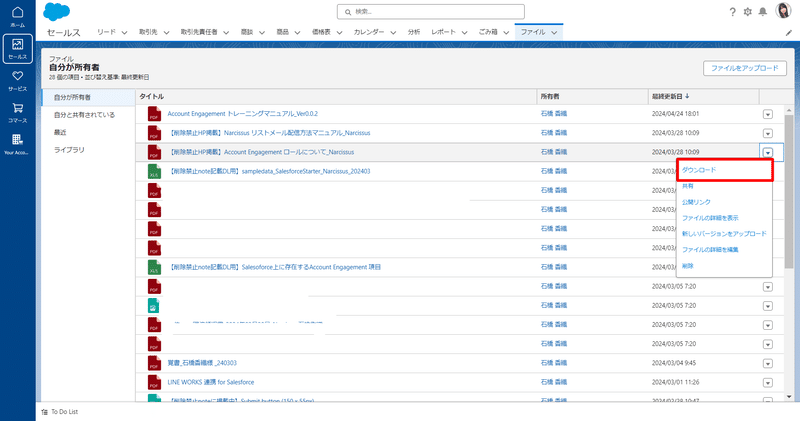Sort by the タイトル column header
Viewport: 800px width, 421px height.
point(152,96)
